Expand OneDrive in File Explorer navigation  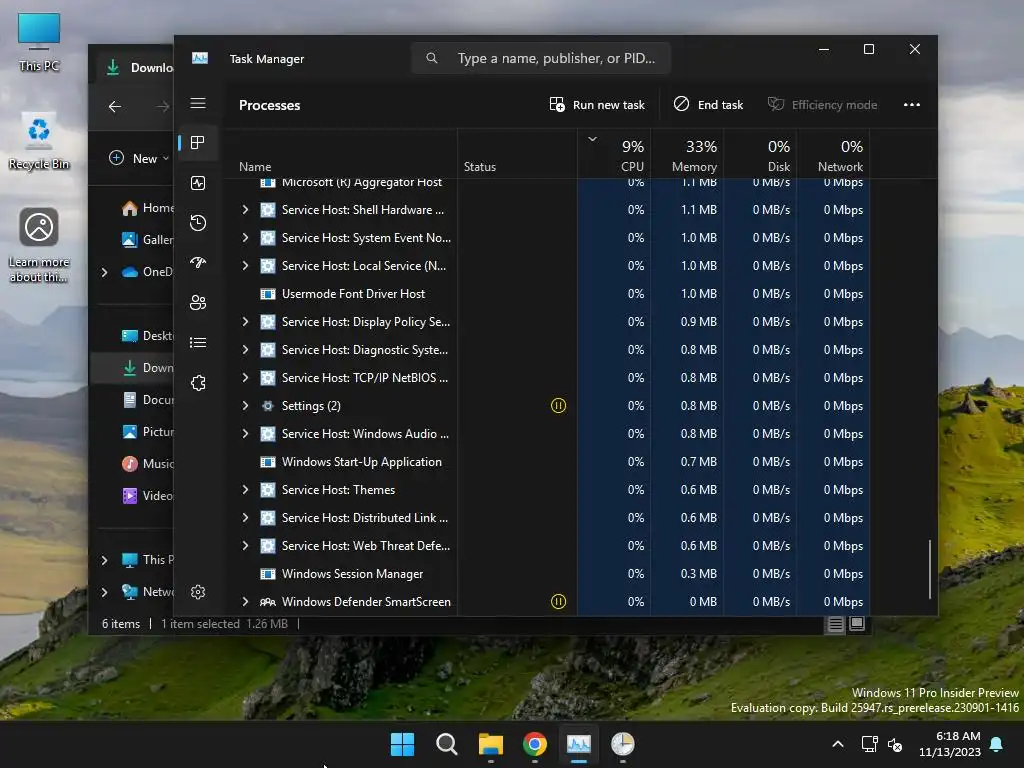pos(104,272)
